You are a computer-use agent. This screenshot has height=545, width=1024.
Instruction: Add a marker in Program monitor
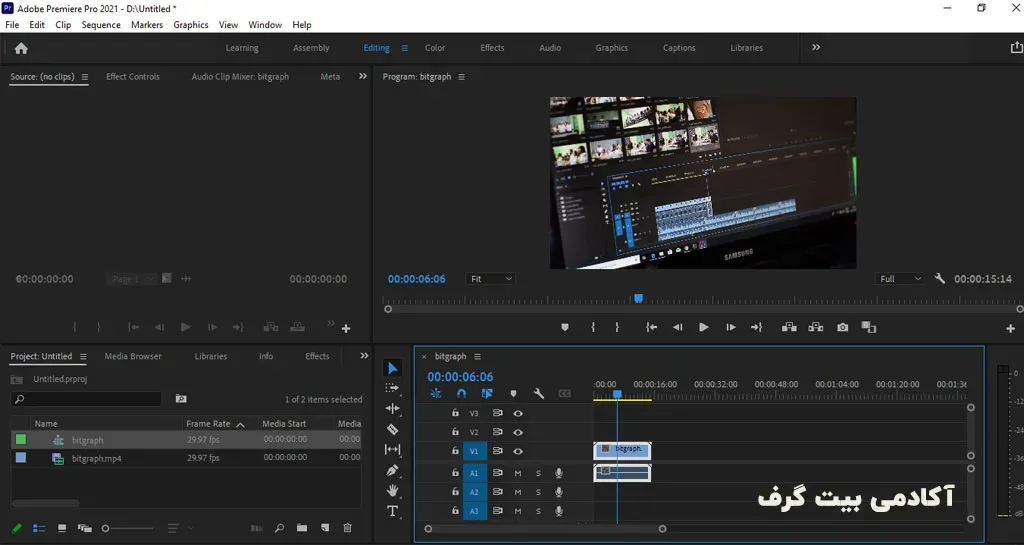565,327
